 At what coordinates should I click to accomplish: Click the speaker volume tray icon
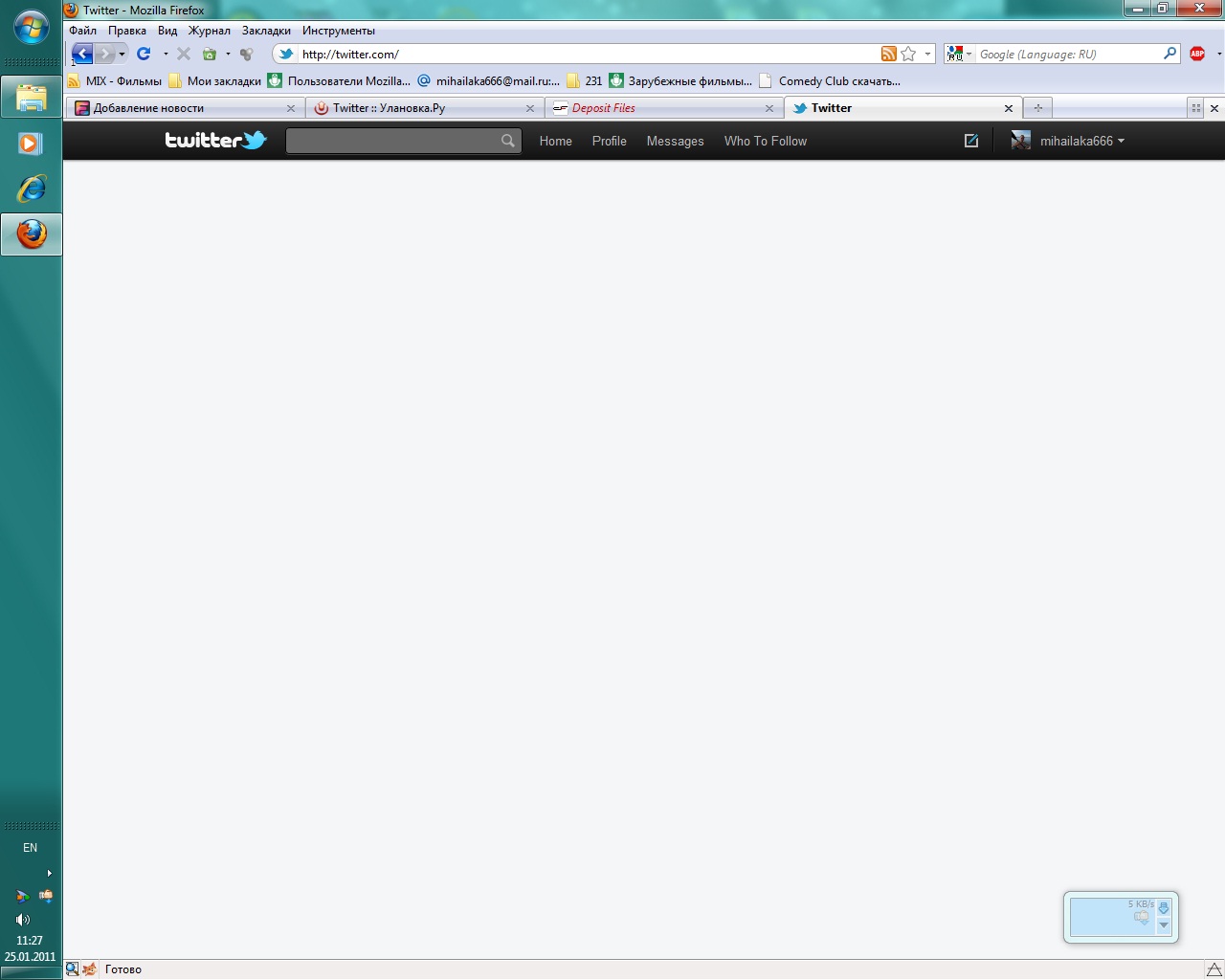tap(22, 920)
